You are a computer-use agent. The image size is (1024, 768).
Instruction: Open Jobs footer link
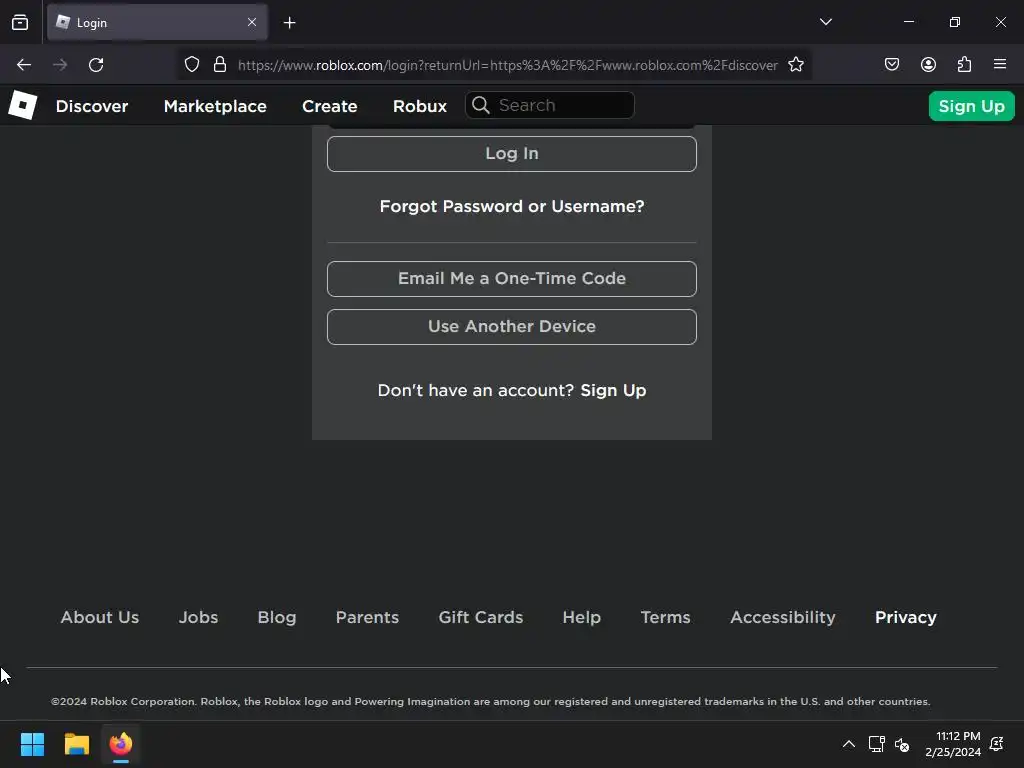(199, 617)
